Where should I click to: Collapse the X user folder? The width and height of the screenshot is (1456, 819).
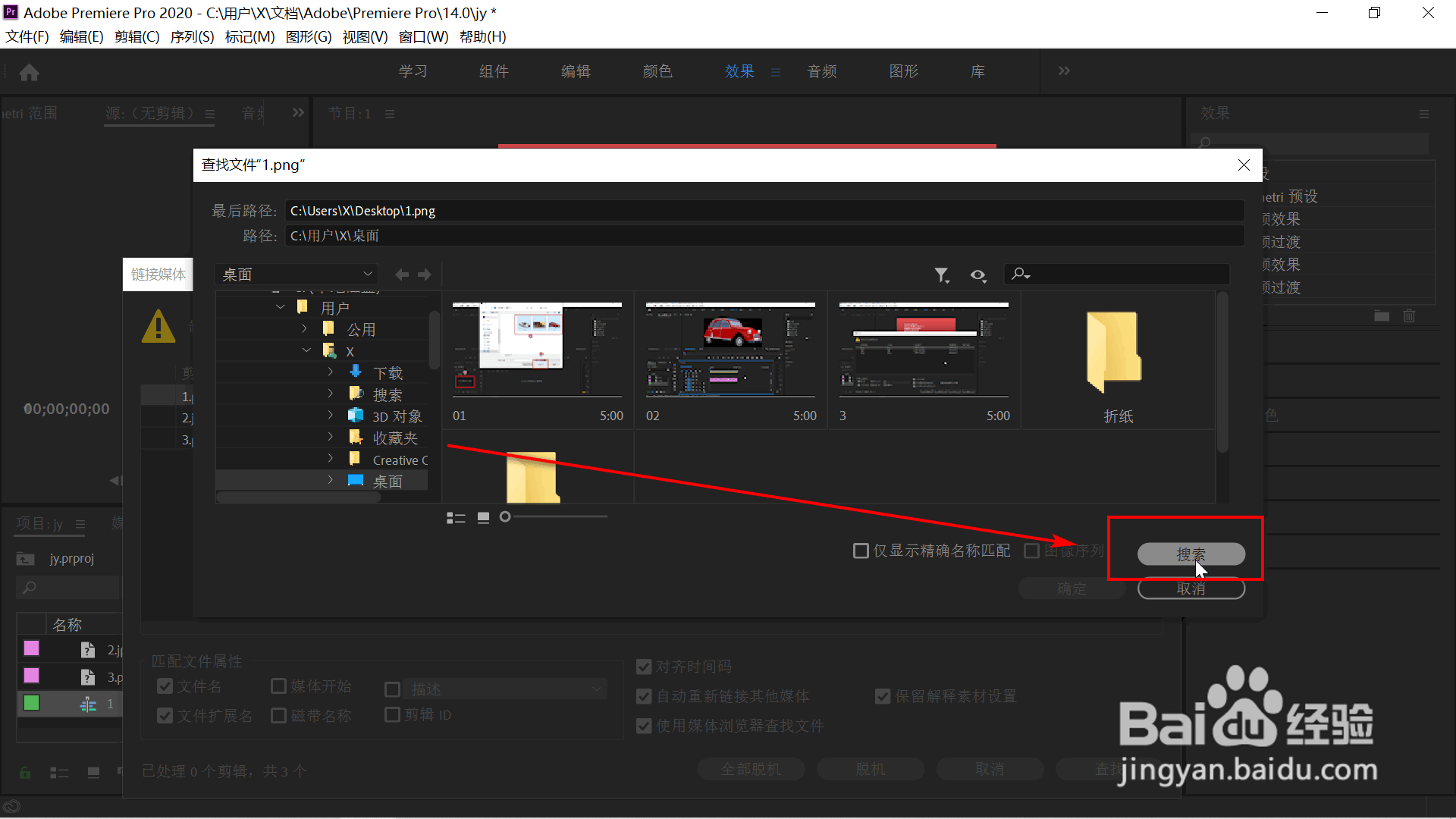[306, 350]
